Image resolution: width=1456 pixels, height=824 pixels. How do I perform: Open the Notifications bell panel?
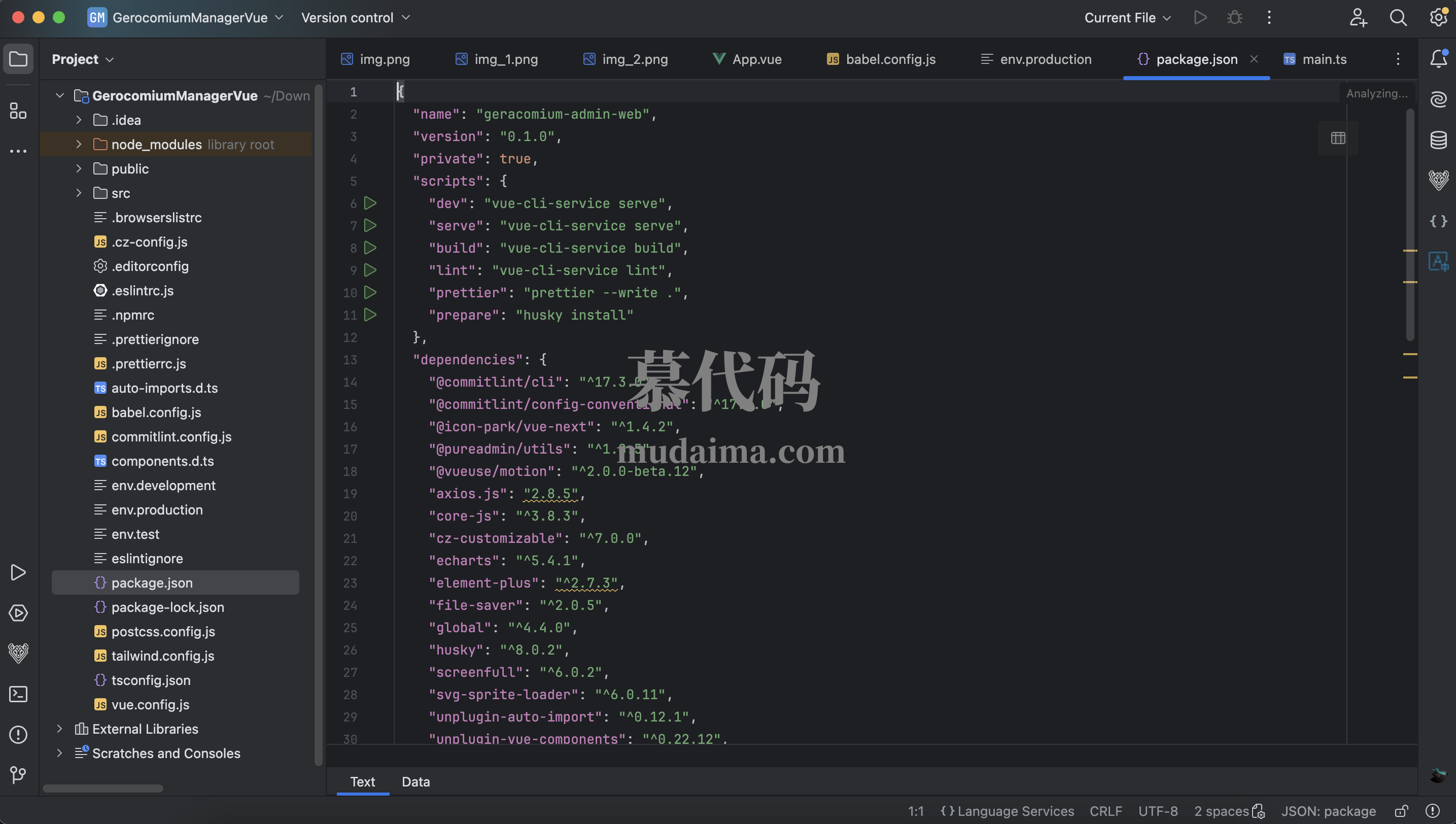1438,59
